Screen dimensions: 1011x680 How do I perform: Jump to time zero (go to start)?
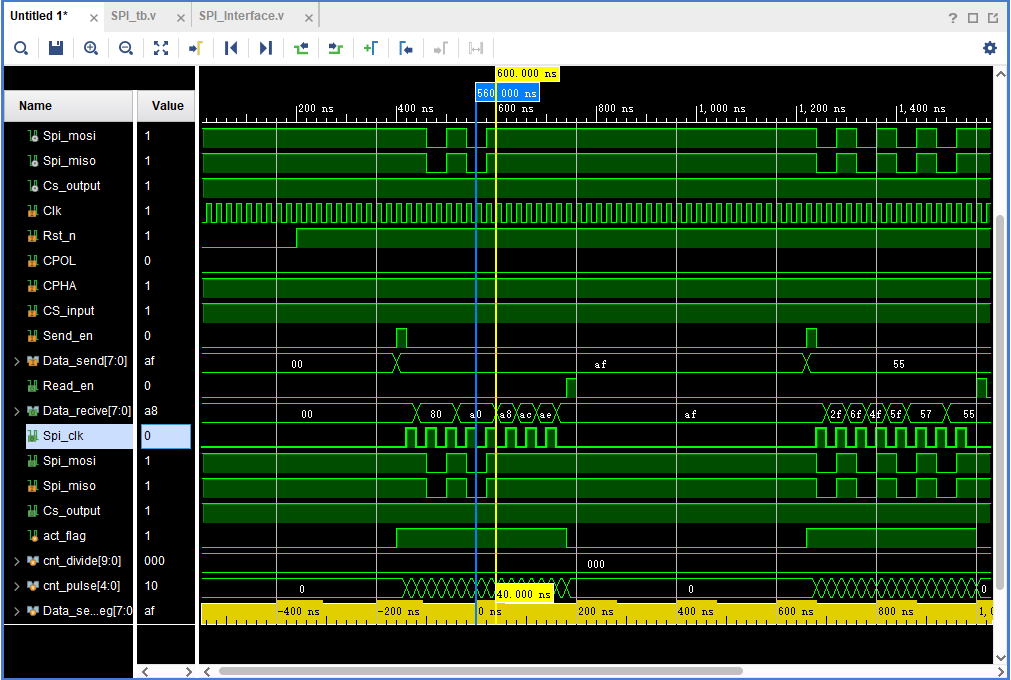pyautogui.click(x=230, y=48)
